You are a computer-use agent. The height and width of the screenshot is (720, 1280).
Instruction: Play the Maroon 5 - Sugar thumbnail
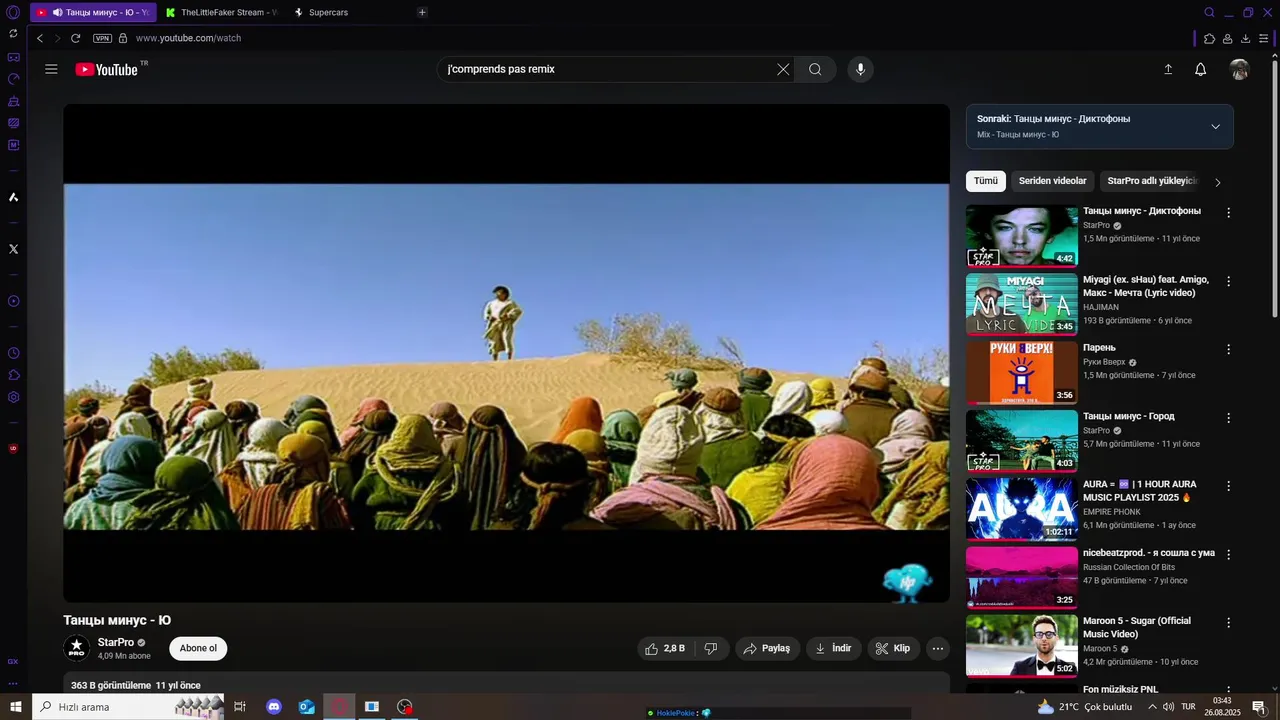1021,645
